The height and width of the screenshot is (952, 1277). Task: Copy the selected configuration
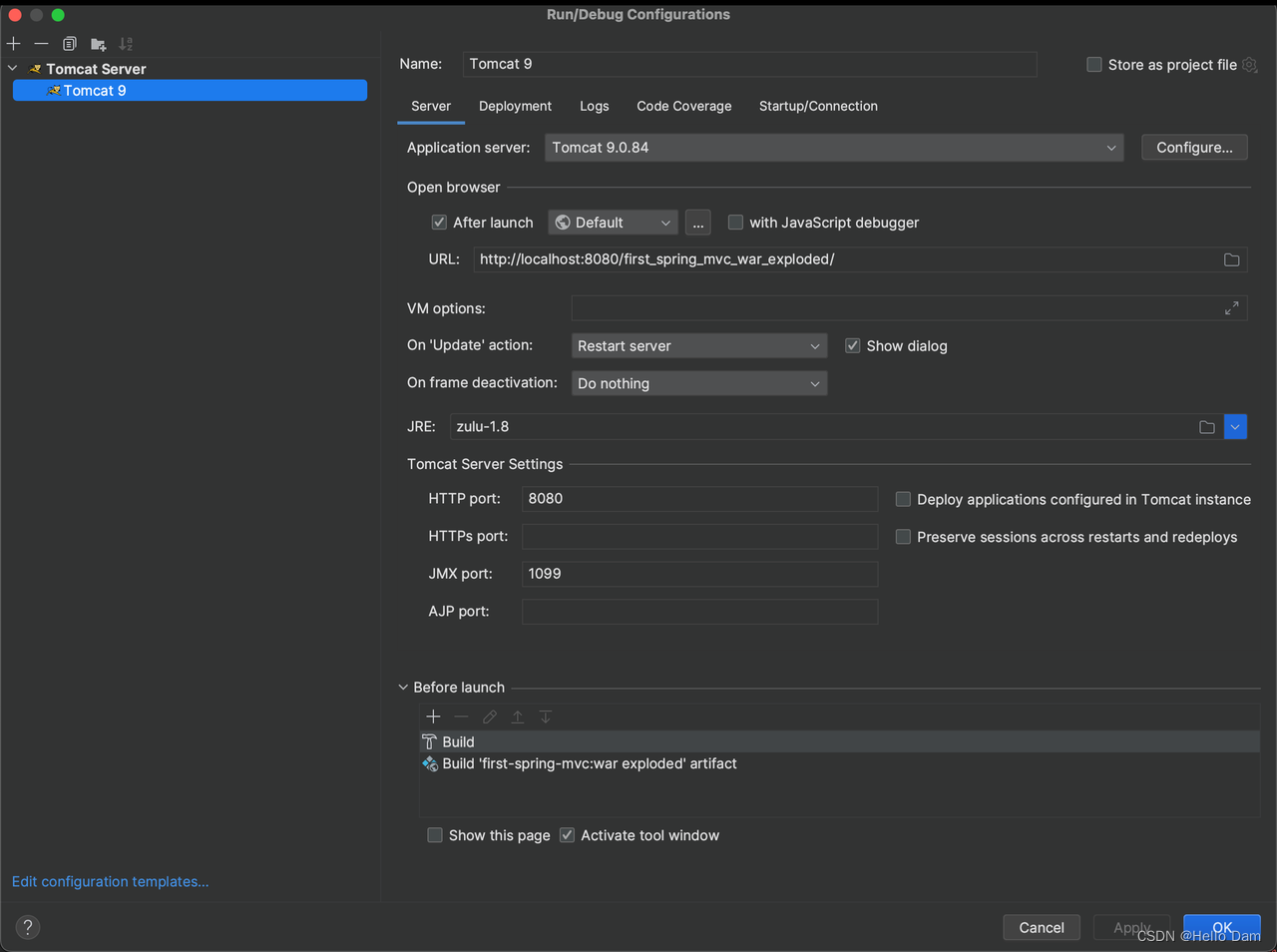coord(70,44)
